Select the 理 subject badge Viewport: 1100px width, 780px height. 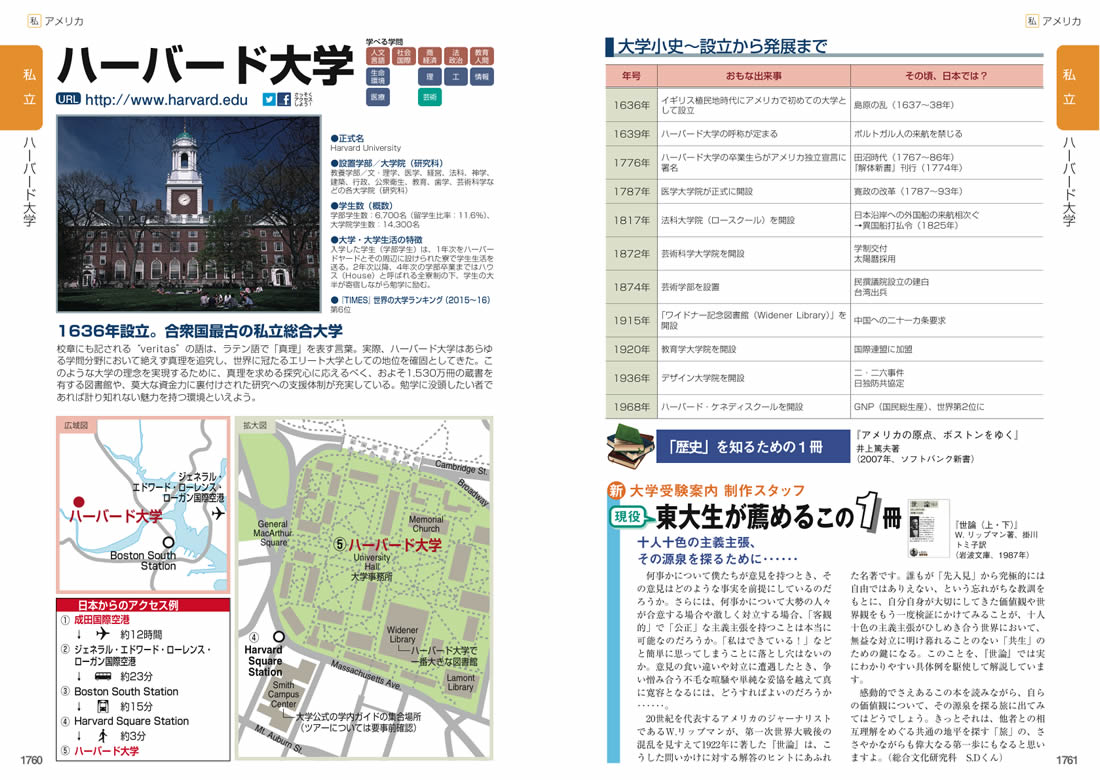[x=429, y=76]
